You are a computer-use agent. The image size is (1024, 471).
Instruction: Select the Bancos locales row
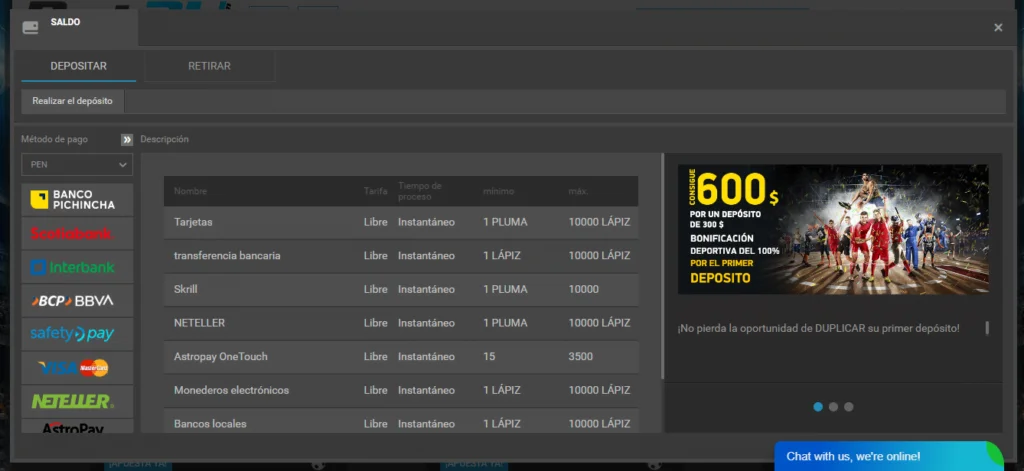point(401,421)
